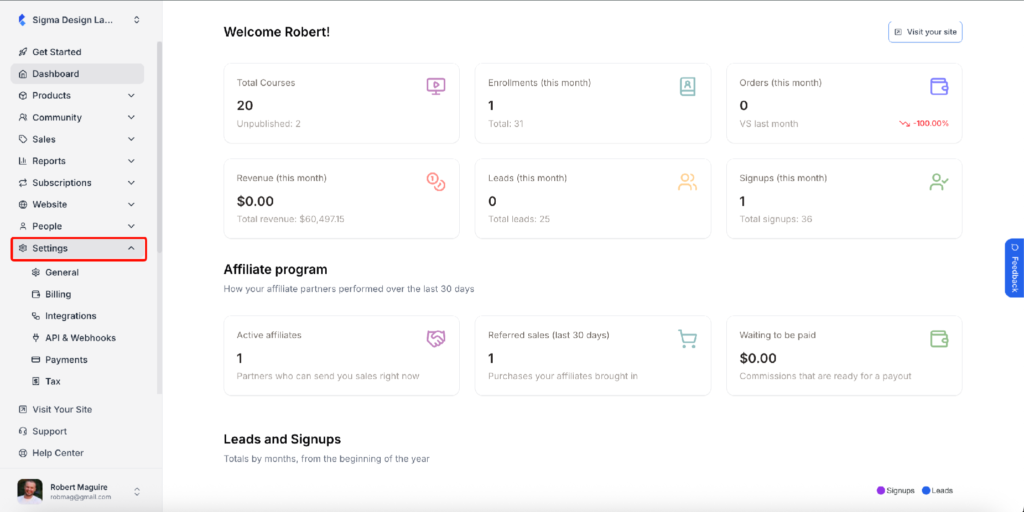
Task: Toggle the Leads legend blue dot
Action: click(925, 490)
